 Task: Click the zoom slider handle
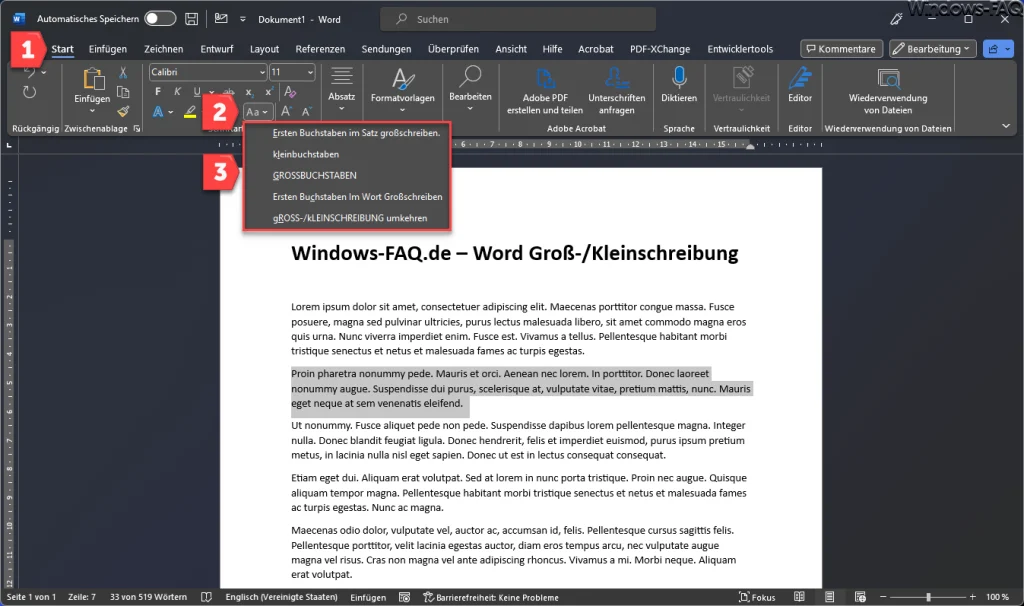tap(928, 597)
